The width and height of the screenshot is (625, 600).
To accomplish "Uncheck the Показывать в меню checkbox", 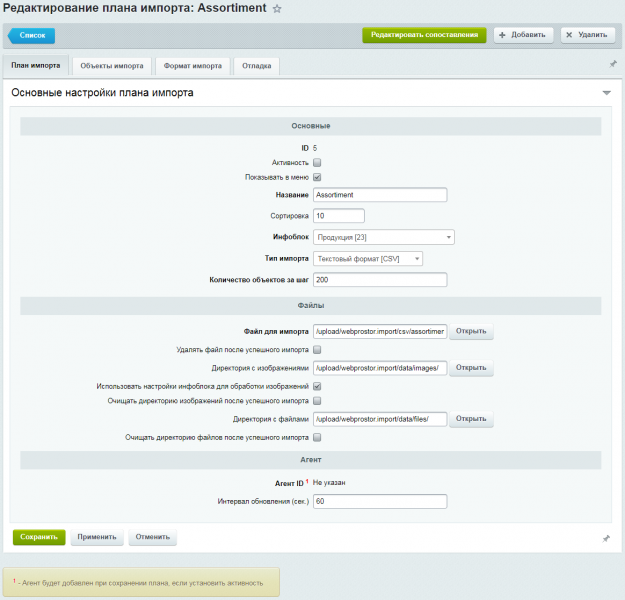I will tap(317, 177).
